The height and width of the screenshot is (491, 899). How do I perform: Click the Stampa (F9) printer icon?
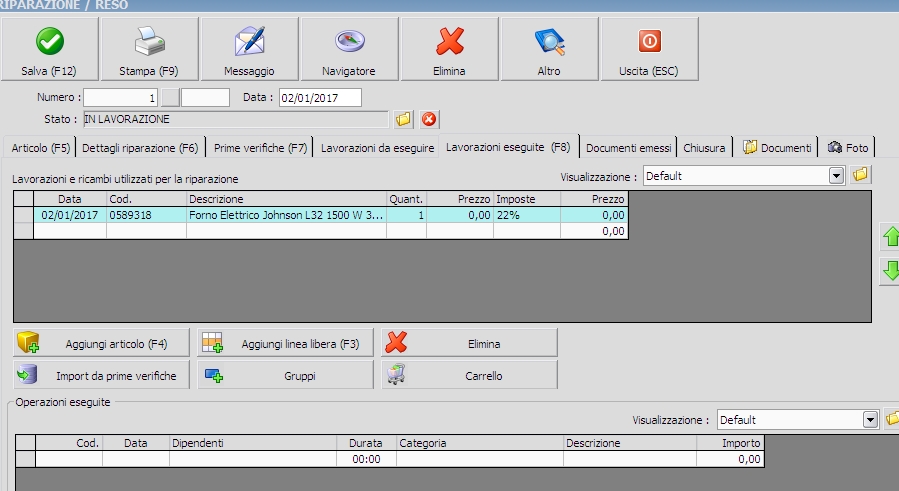(150, 41)
